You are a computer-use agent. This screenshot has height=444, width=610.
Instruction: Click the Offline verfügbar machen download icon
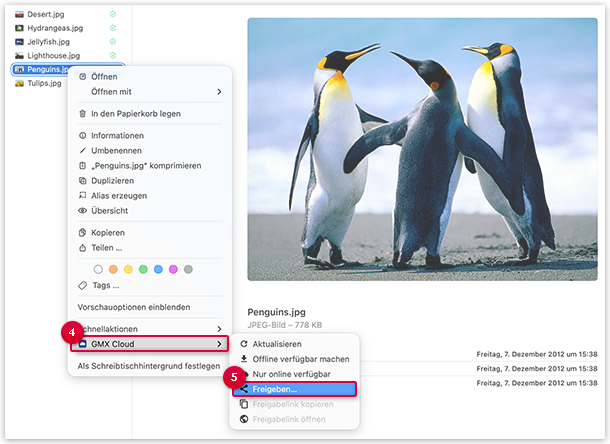pyautogui.click(x=244, y=359)
